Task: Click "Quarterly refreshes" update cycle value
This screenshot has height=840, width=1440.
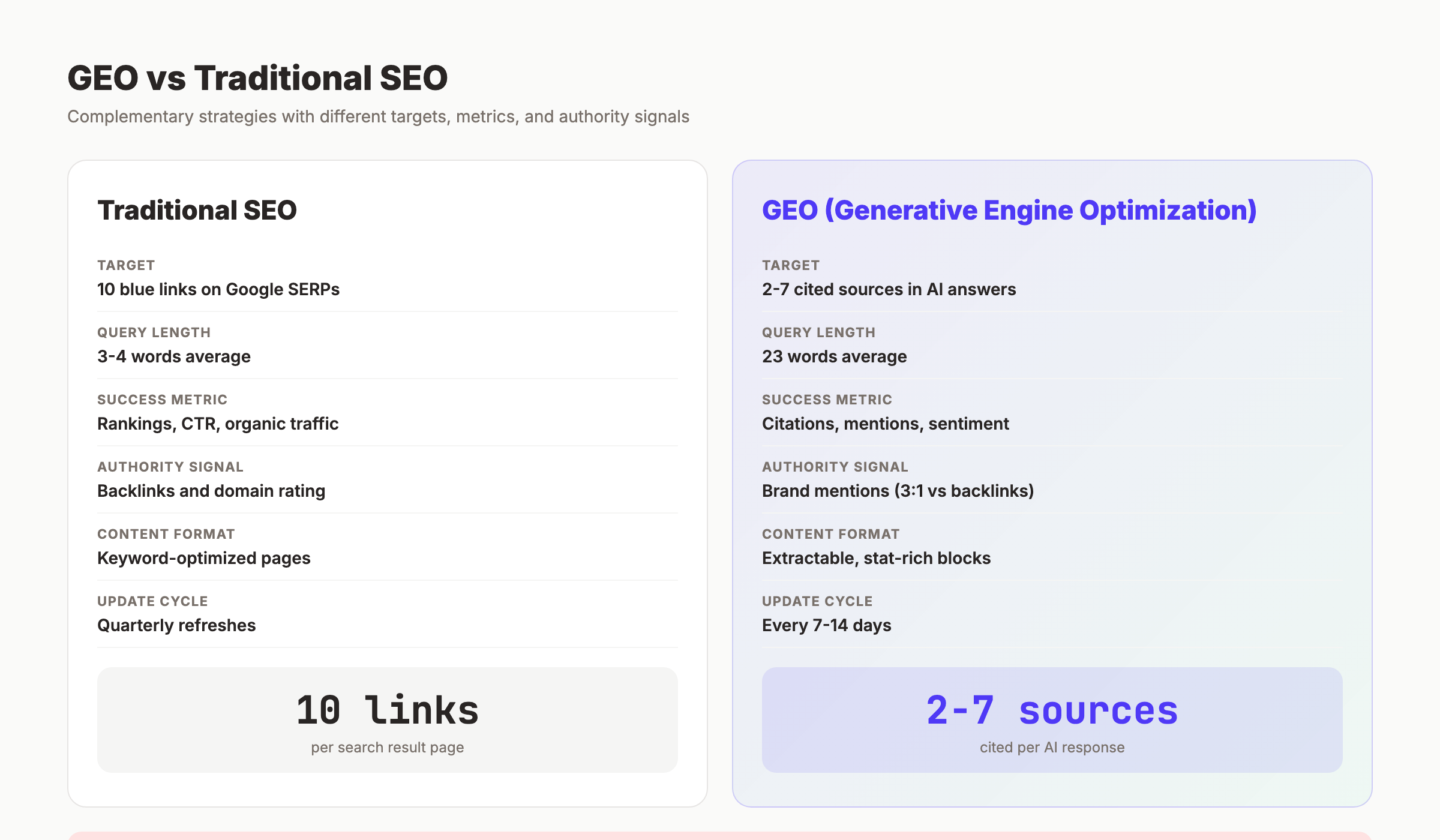Action: (176, 625)
